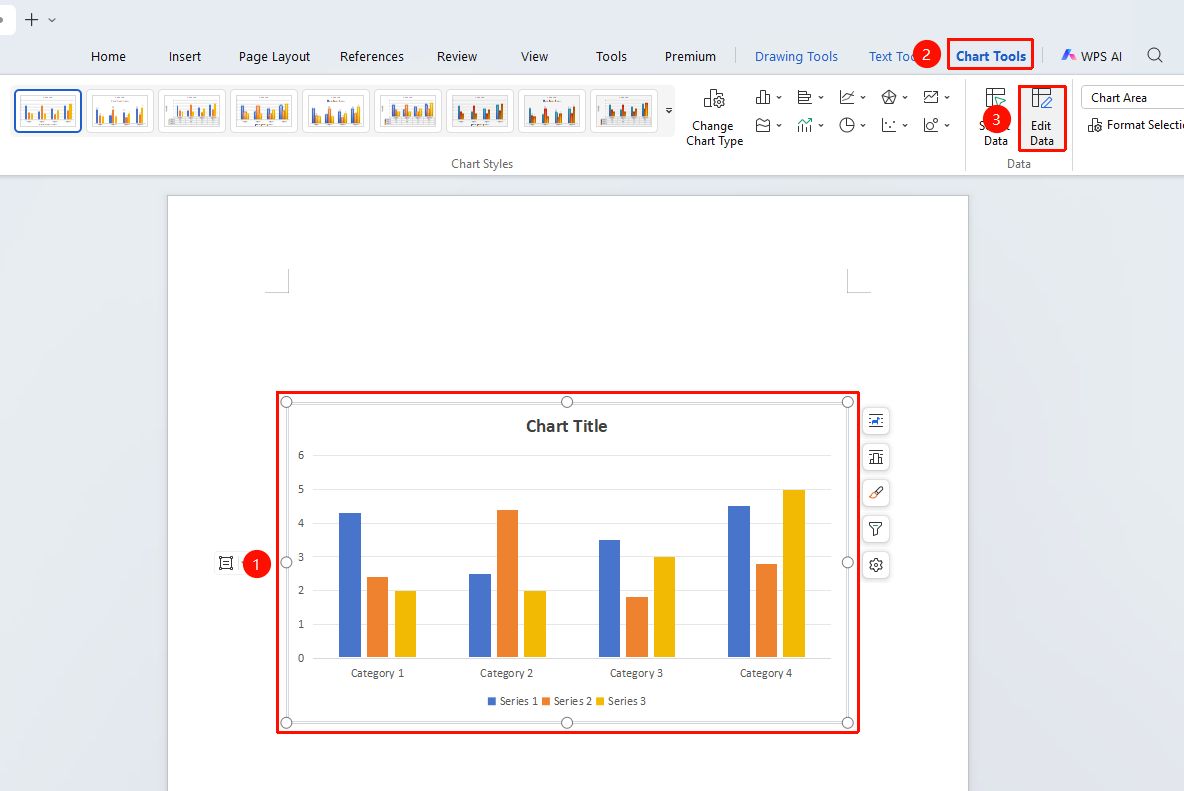
Task: Click the Select Data button
Action: [996, 118]
